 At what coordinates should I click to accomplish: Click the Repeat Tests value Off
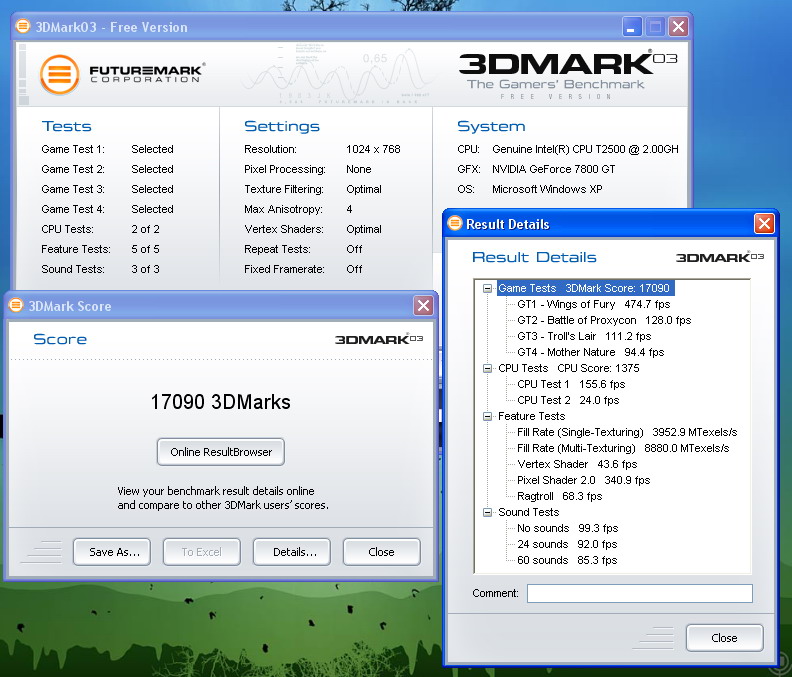click(354, 249)
